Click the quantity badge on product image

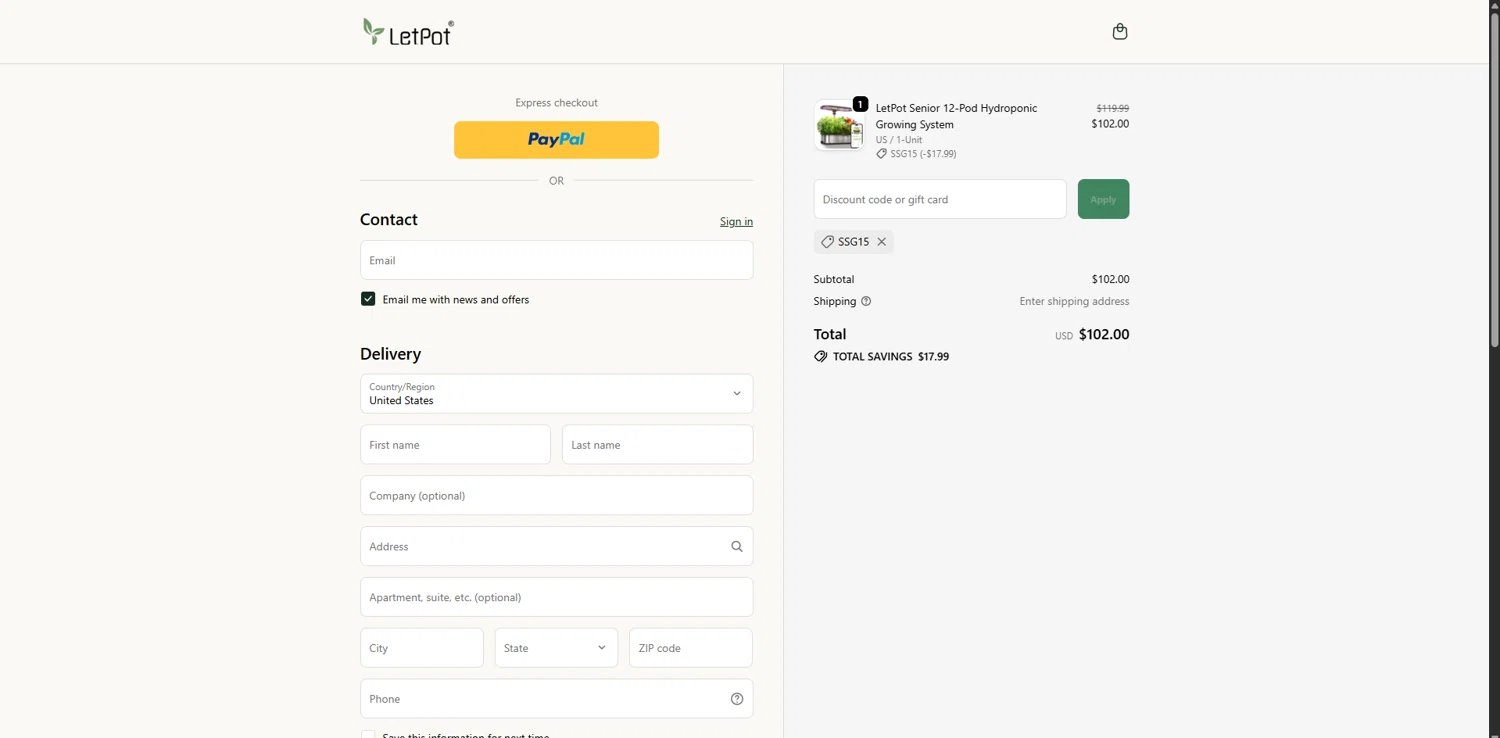pyautogui.click(x=860, y=104)
